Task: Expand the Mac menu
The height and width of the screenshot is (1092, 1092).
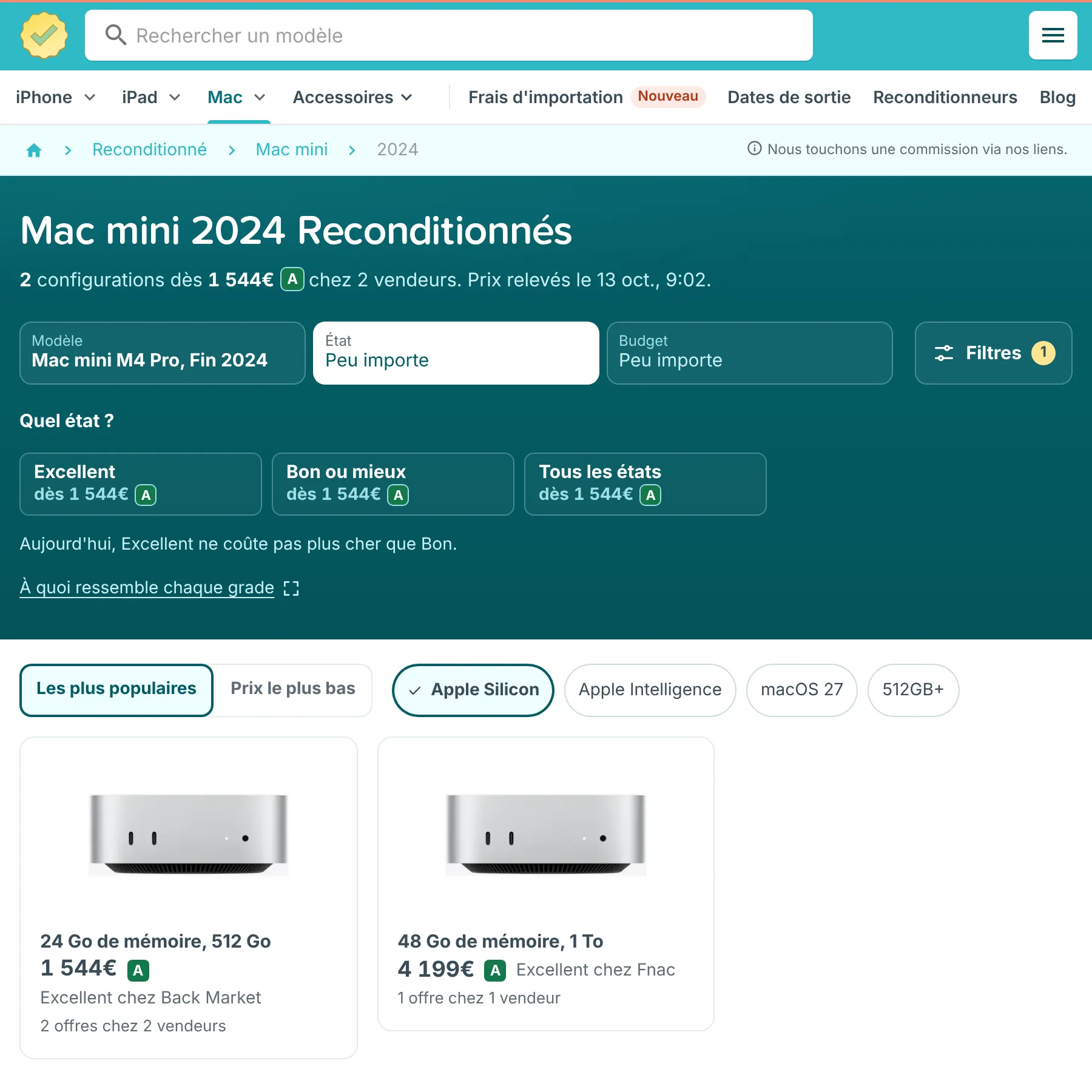Action: [237, 97]
